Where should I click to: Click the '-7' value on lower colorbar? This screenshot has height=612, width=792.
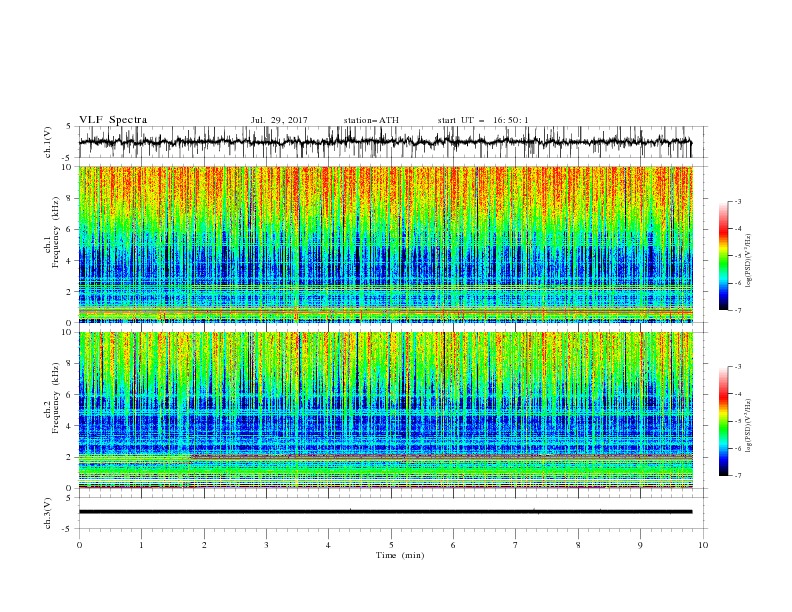click(x=737, y=476)
